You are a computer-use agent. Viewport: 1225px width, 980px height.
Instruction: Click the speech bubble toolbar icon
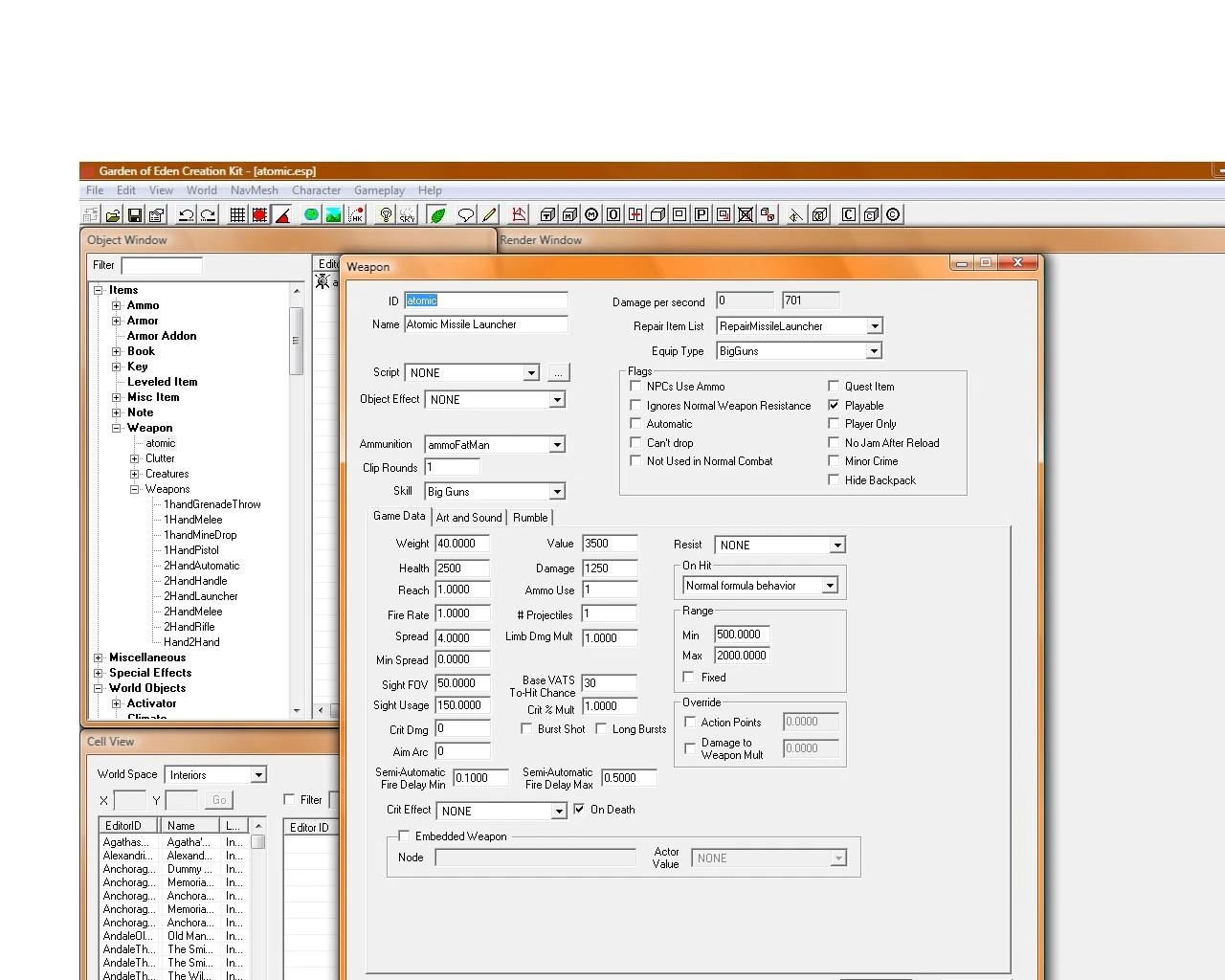466,214
